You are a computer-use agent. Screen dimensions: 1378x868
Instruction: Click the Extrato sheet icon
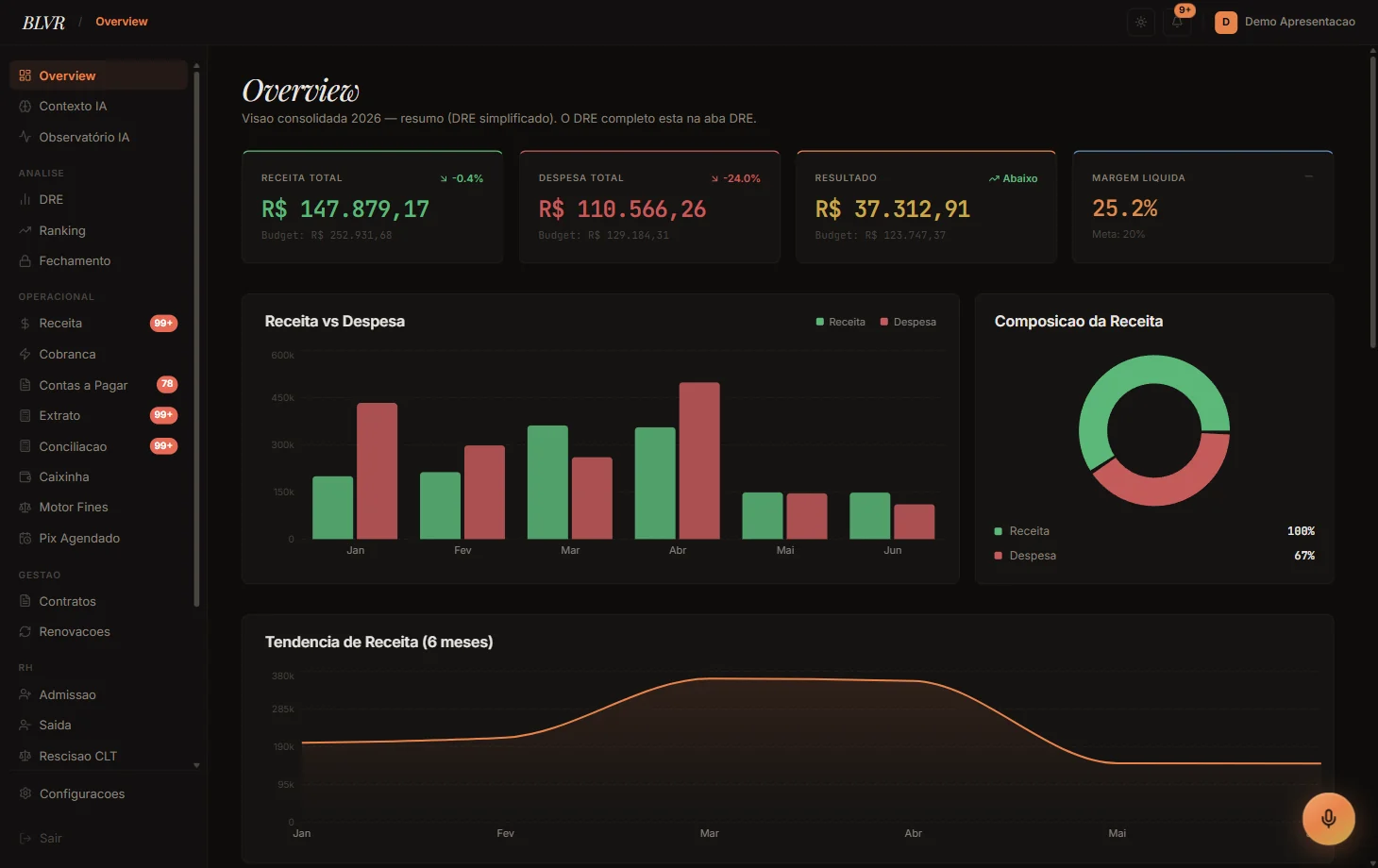(25, 415)
